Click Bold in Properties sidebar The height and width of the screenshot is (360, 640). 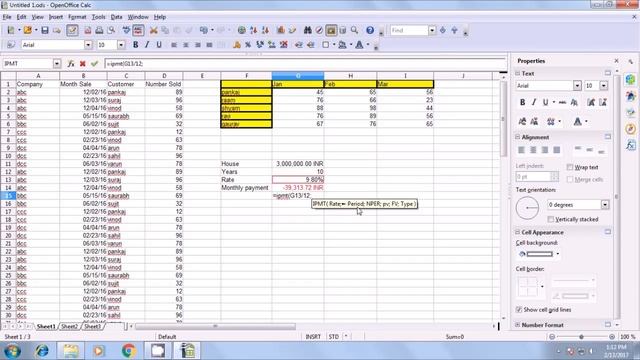point(522,102)
